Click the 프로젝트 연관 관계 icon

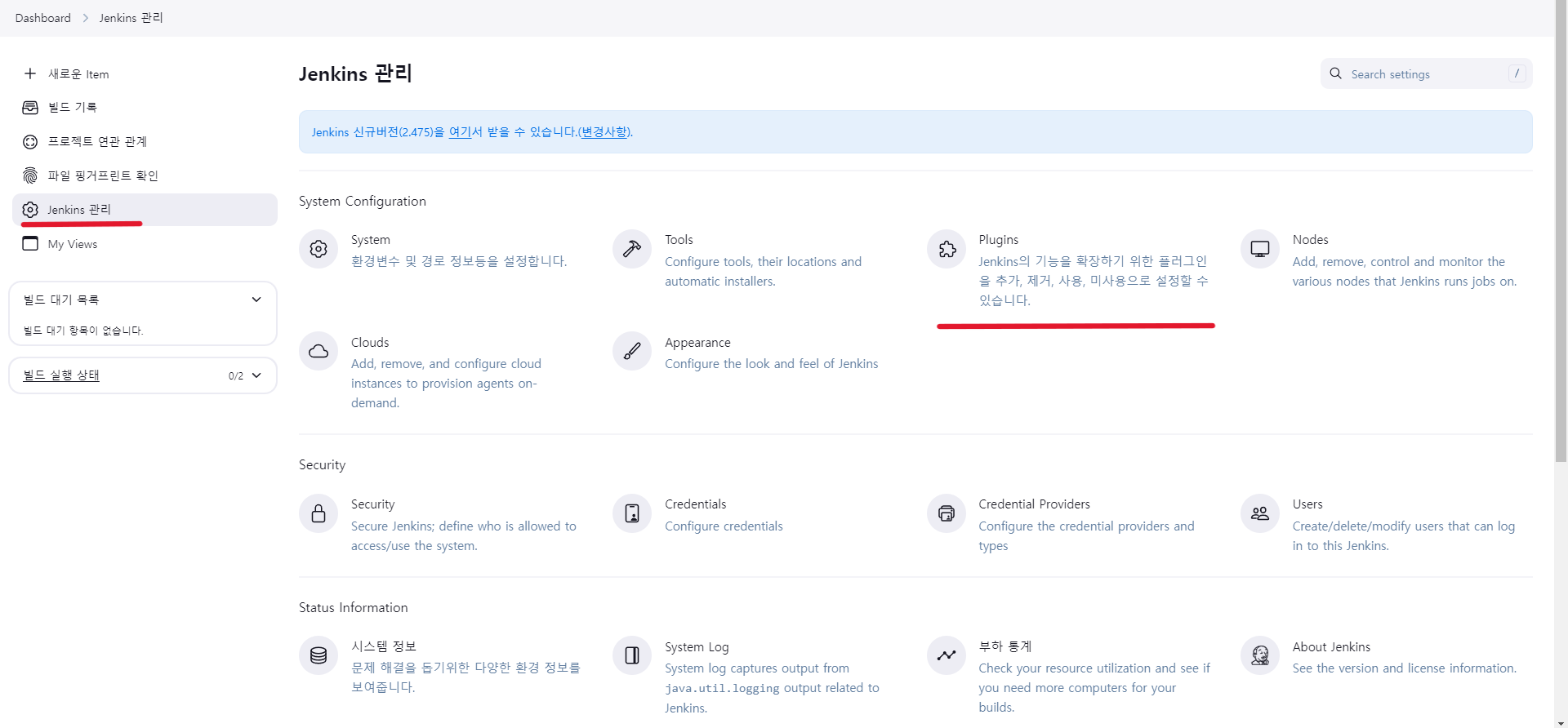pos(30,142)
